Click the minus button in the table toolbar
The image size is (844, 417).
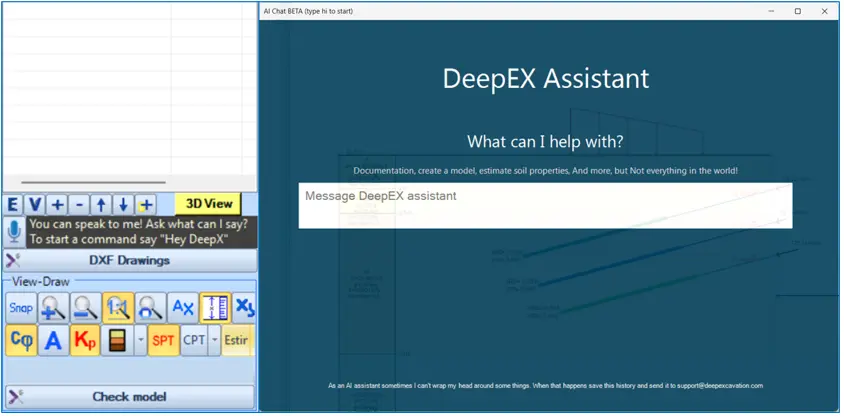coord(79,204)
